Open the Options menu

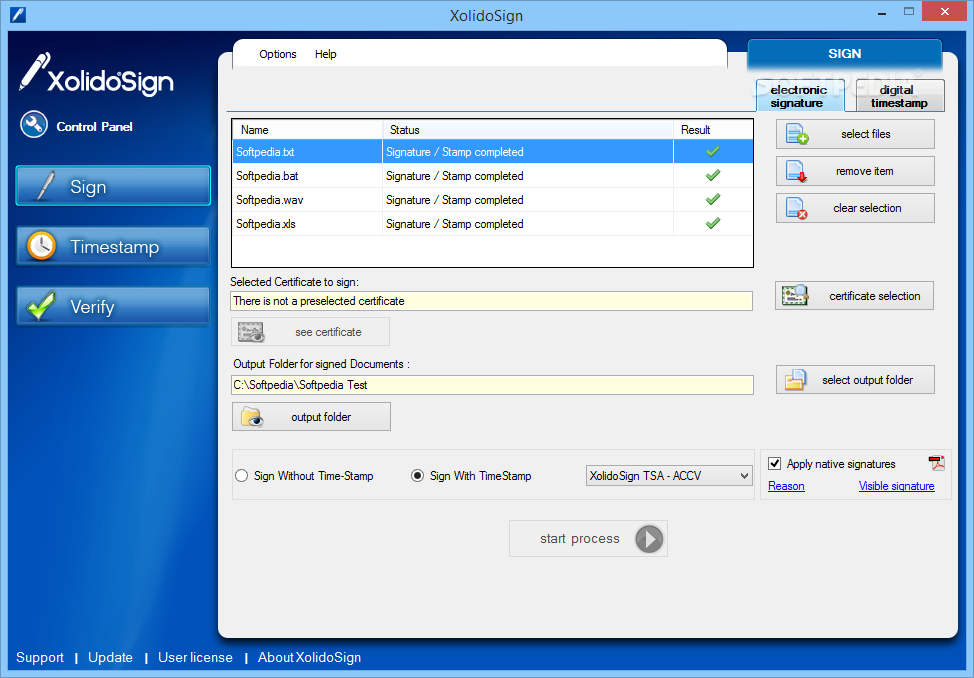[278, 54]
